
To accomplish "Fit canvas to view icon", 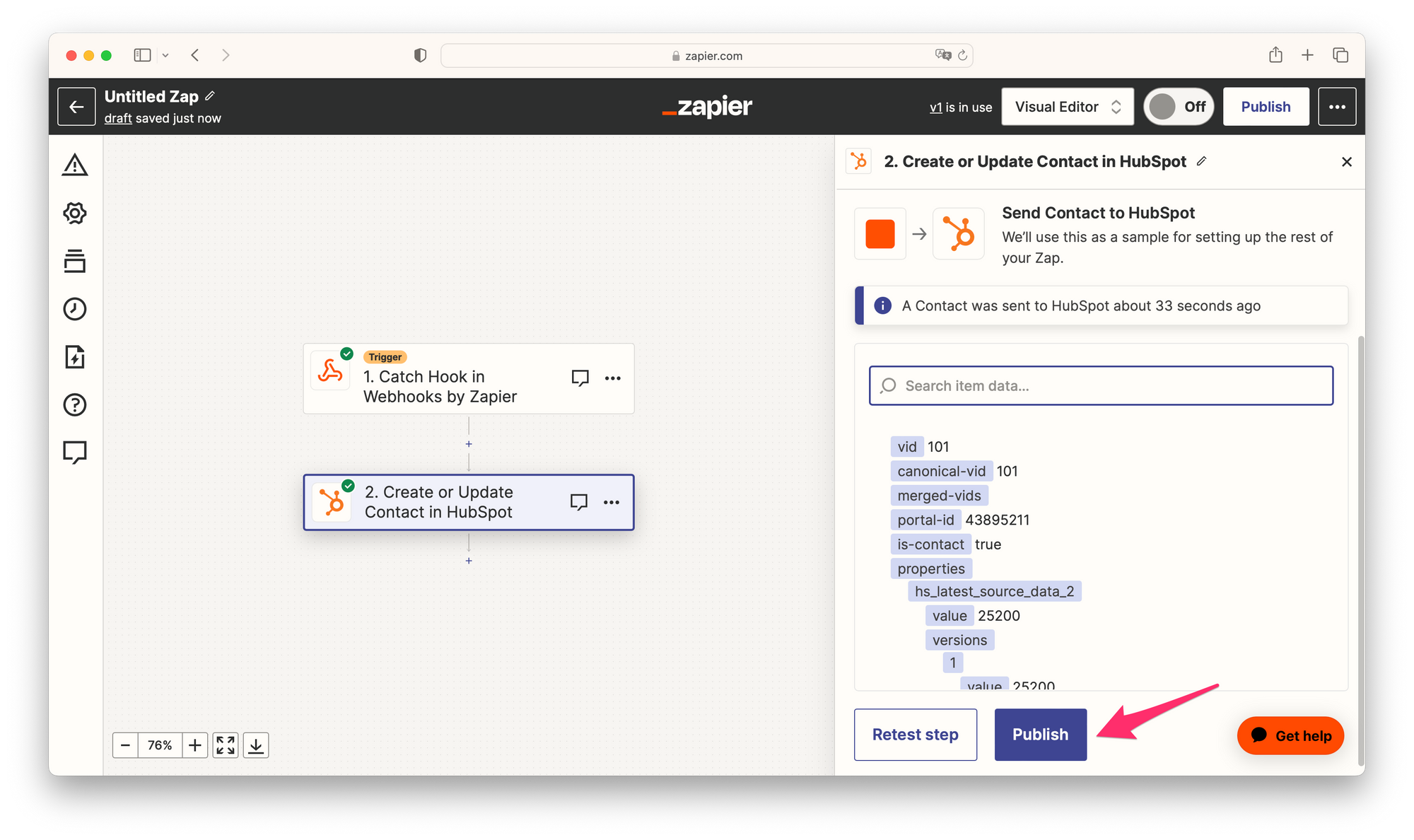I will pos(226,745).
